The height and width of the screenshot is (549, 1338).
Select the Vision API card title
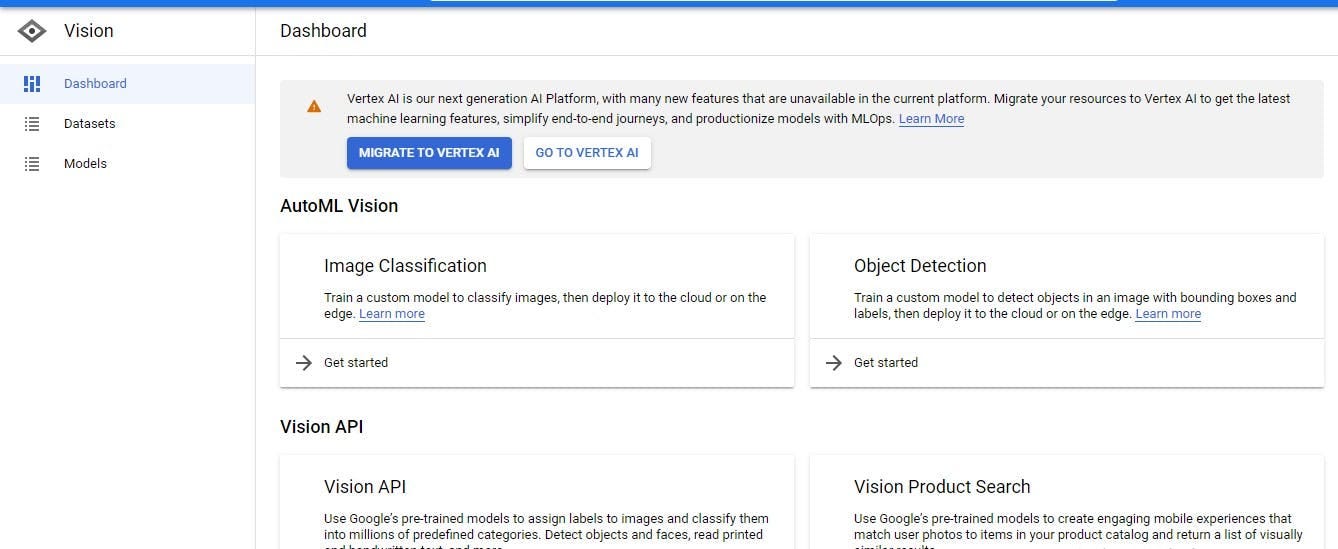click(x=365, y=487)
